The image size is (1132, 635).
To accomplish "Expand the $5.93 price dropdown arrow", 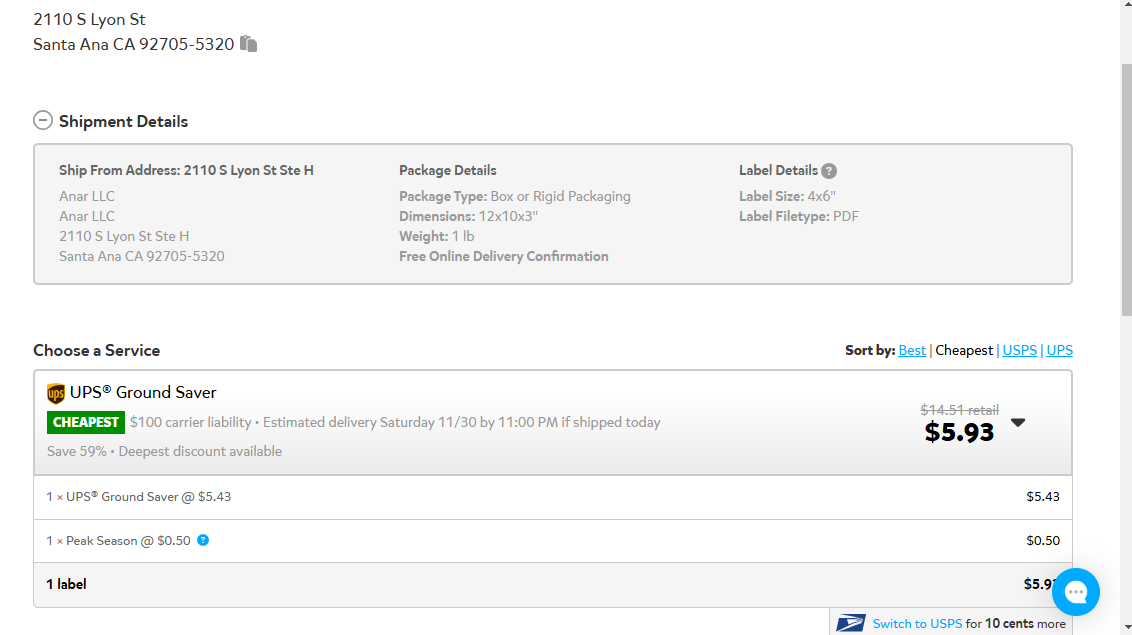I will click(x=1018, y=422).
